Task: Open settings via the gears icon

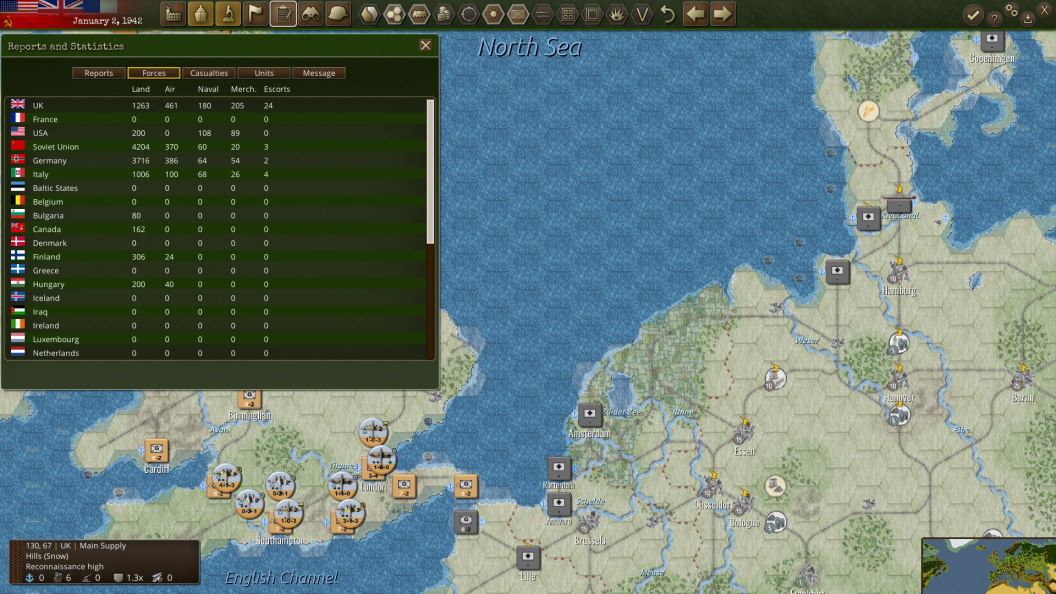Action: tap(1011, 12)
